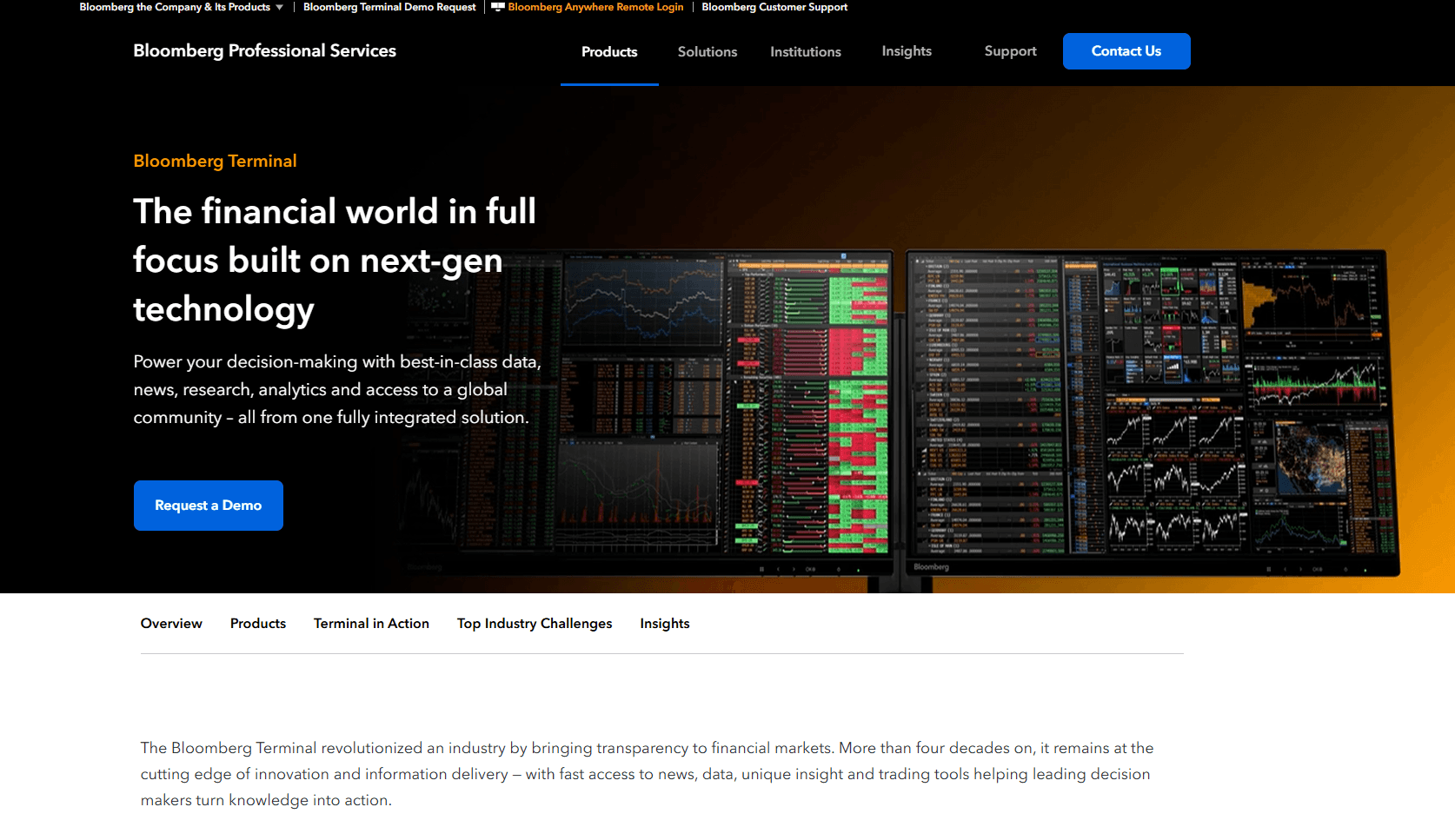Click the right Bloomberg monitor image
The image size is (1455, 840).
pos(1153,413)
